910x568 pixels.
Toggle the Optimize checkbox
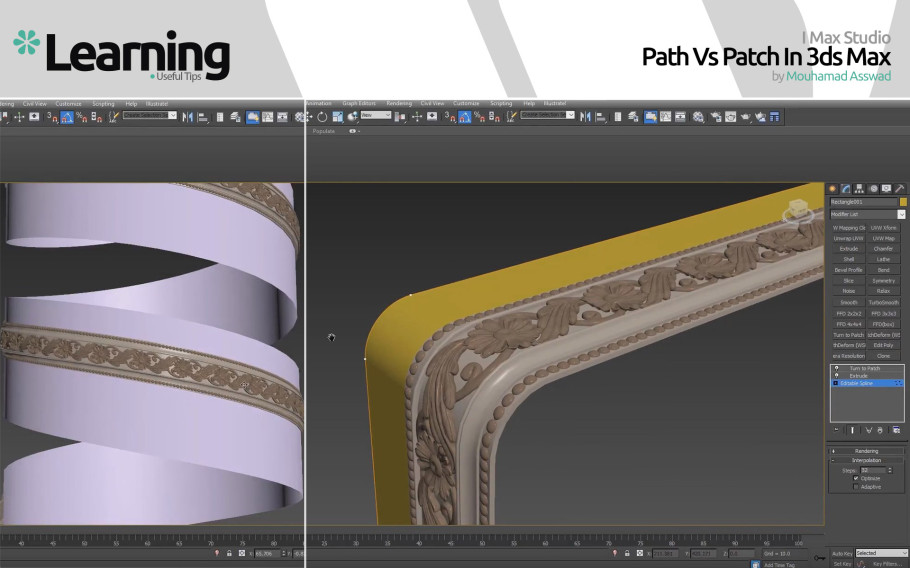[855, 478]
